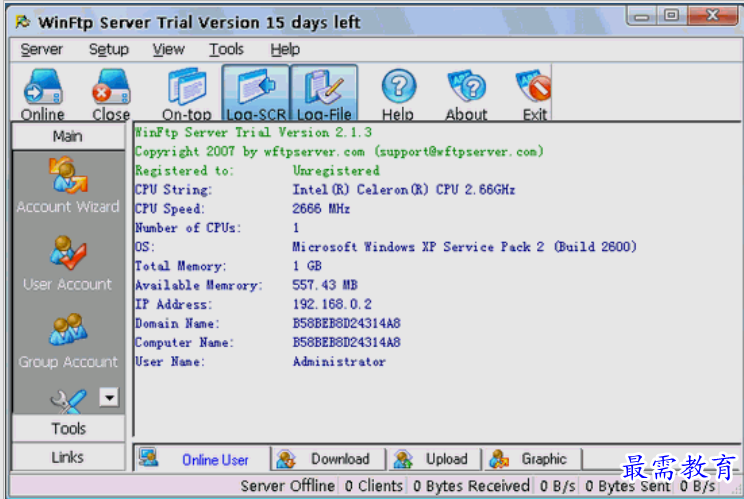Open the View menu
Viewport: 744px width, 499px height.
(x=168, y=49)
